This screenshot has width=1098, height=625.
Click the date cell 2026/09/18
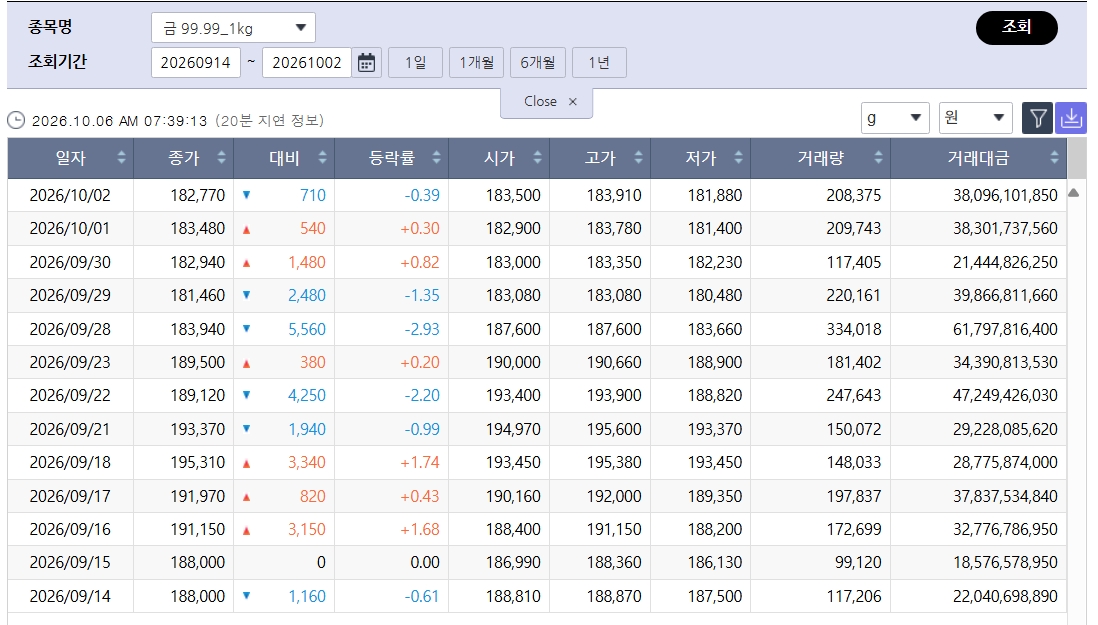70,463
